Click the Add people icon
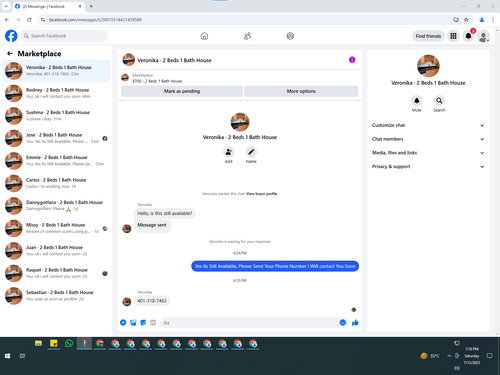The width and height of the screenshot is (500, 375). pos(228,152)
